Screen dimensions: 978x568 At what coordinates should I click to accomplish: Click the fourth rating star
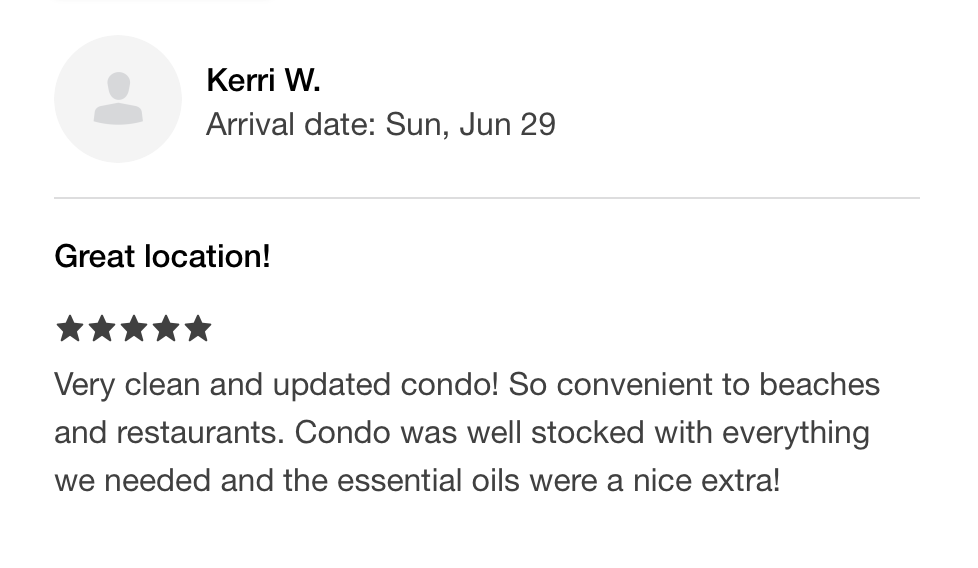(x=166, y=329)
